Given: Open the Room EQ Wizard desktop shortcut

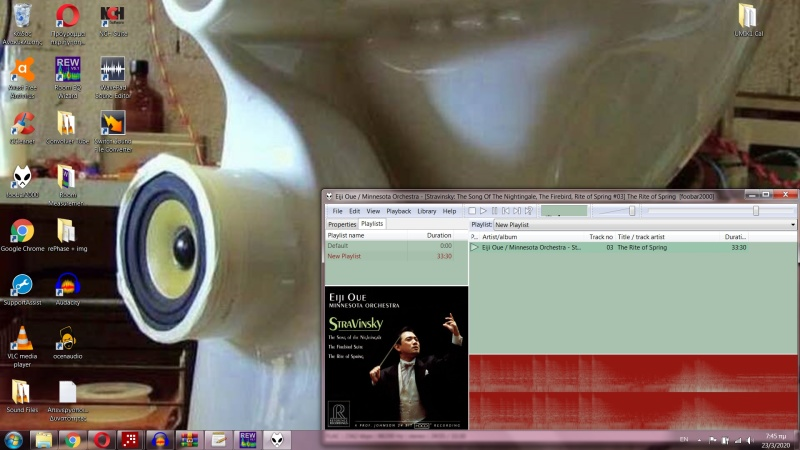Looking at the screenshot, I should pos(68,78).
